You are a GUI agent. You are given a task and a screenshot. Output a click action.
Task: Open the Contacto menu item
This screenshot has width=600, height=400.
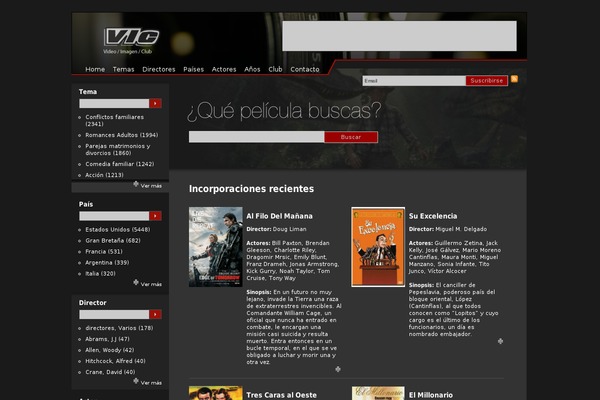(305, 69)
